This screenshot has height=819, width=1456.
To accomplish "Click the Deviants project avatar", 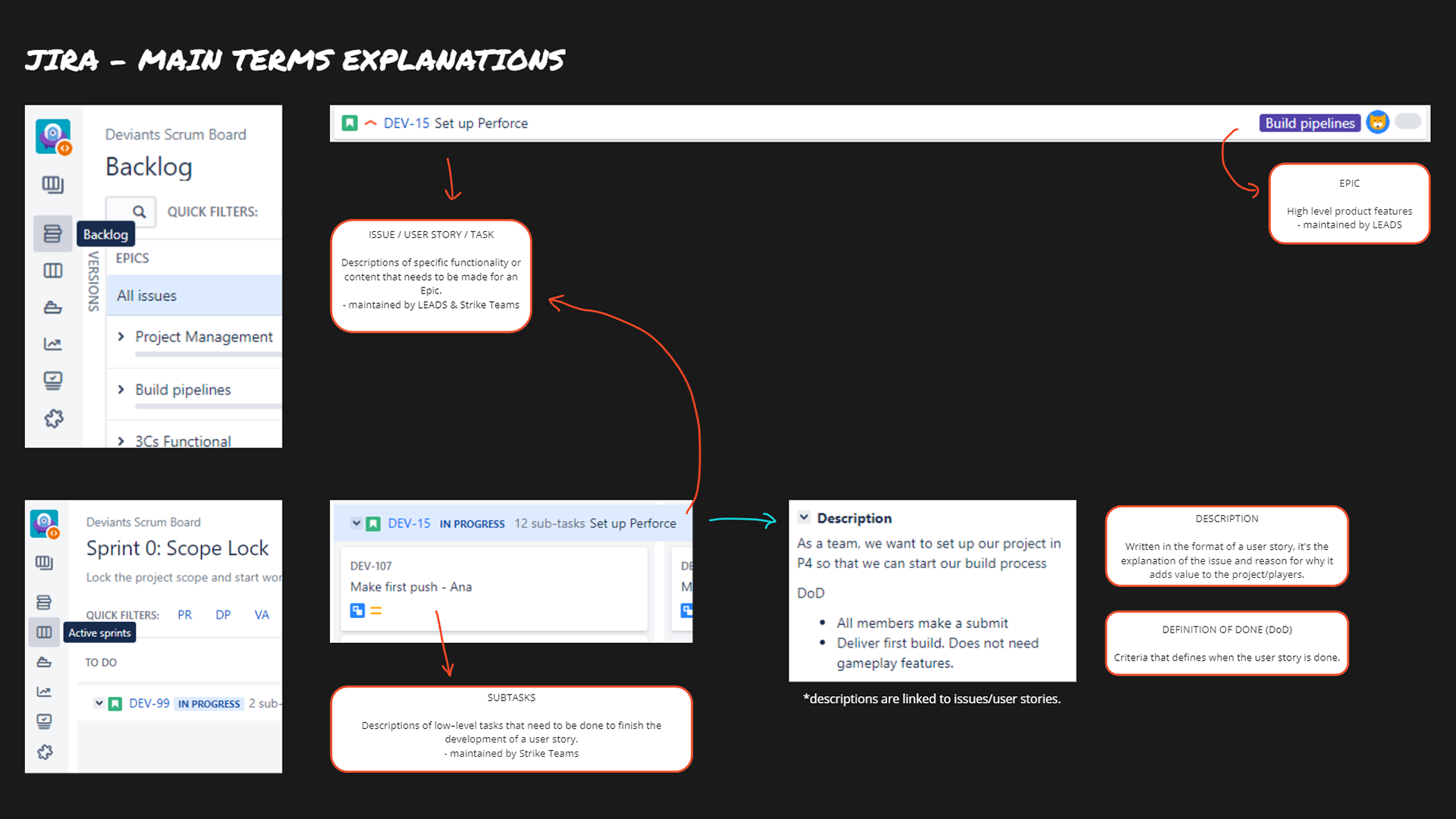I will [52, 136].
